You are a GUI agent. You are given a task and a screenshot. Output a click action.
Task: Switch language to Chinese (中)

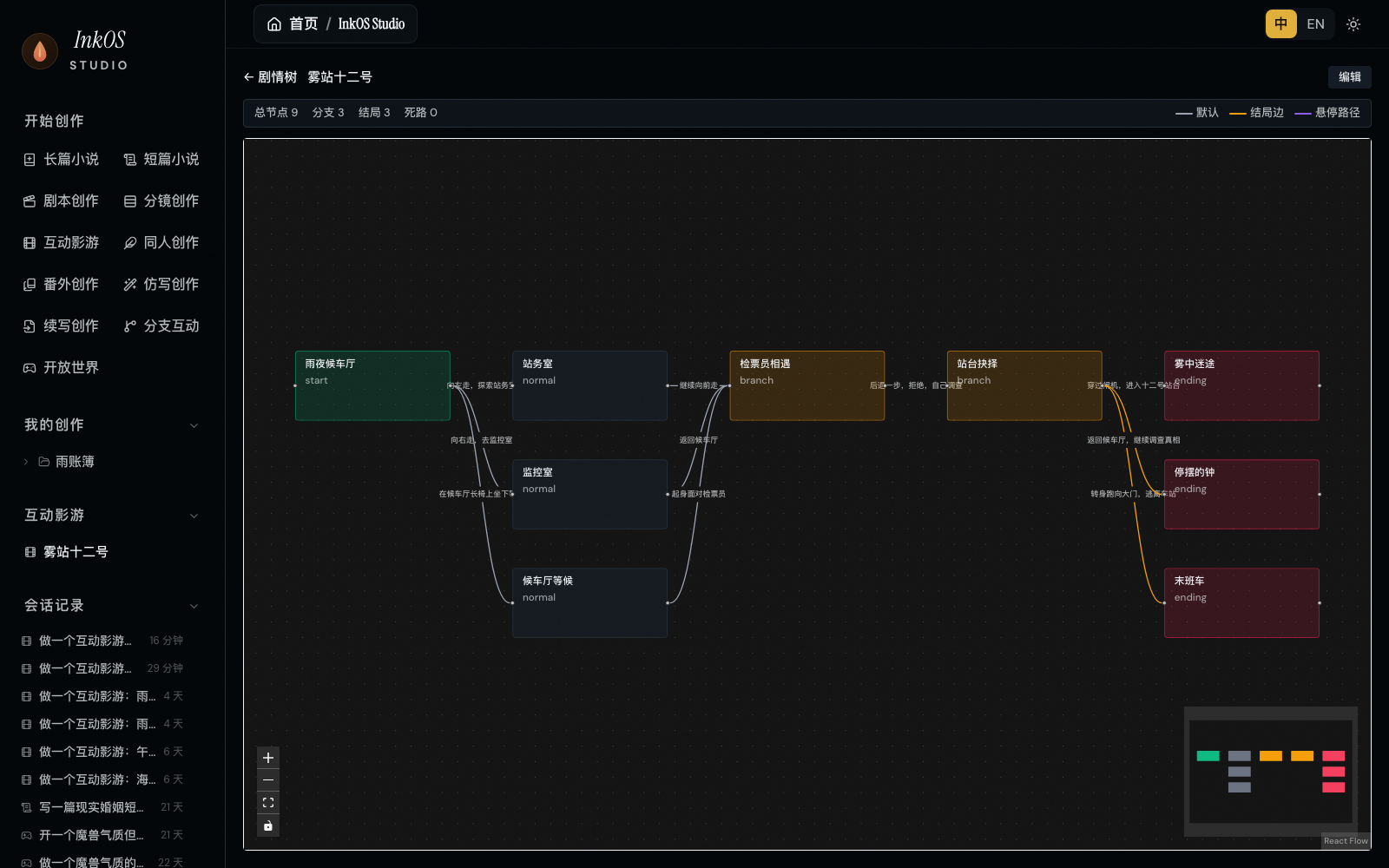[x=1280, y=24]
